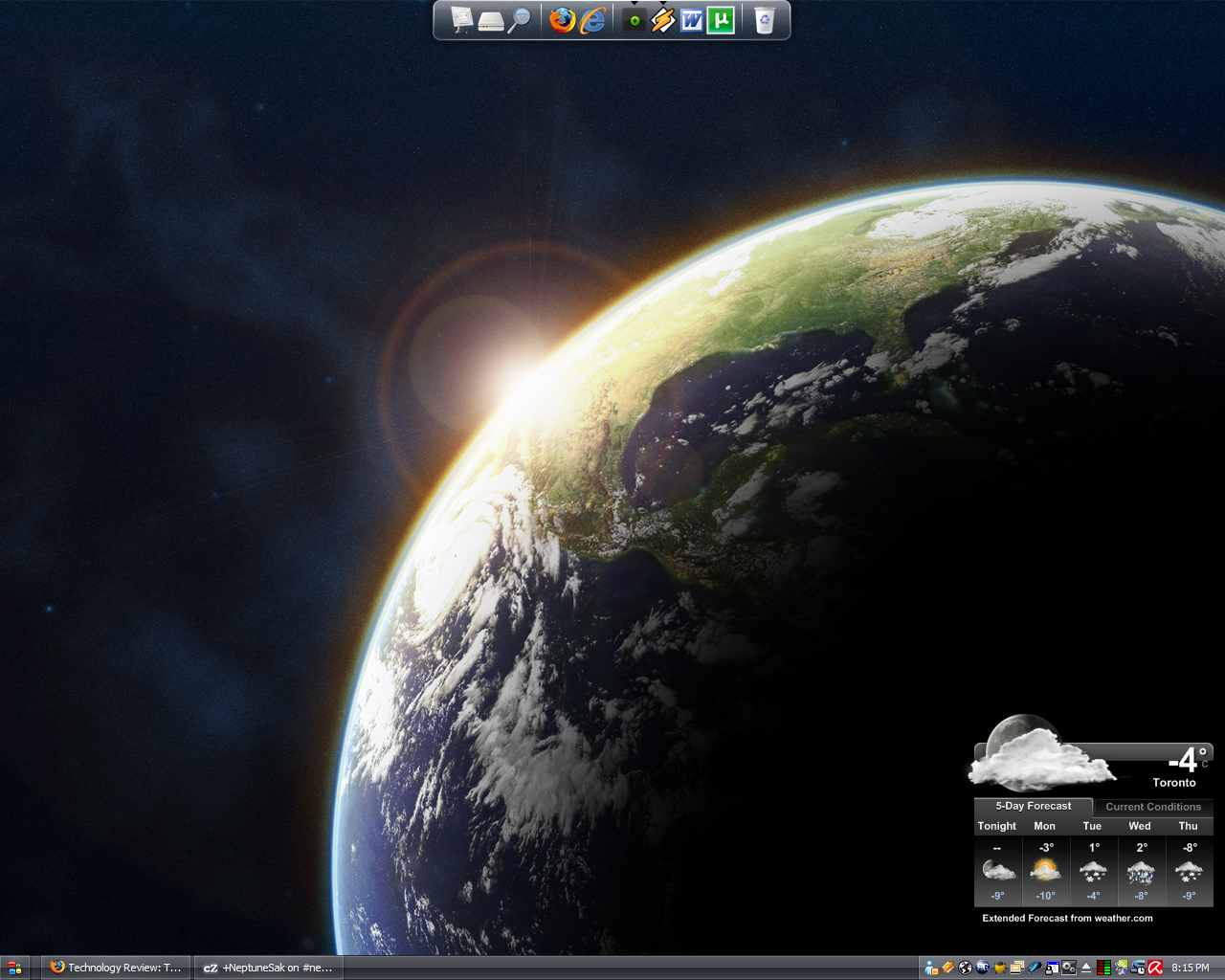Launch Internet Explorer from the dock

[x=593, y=20]
